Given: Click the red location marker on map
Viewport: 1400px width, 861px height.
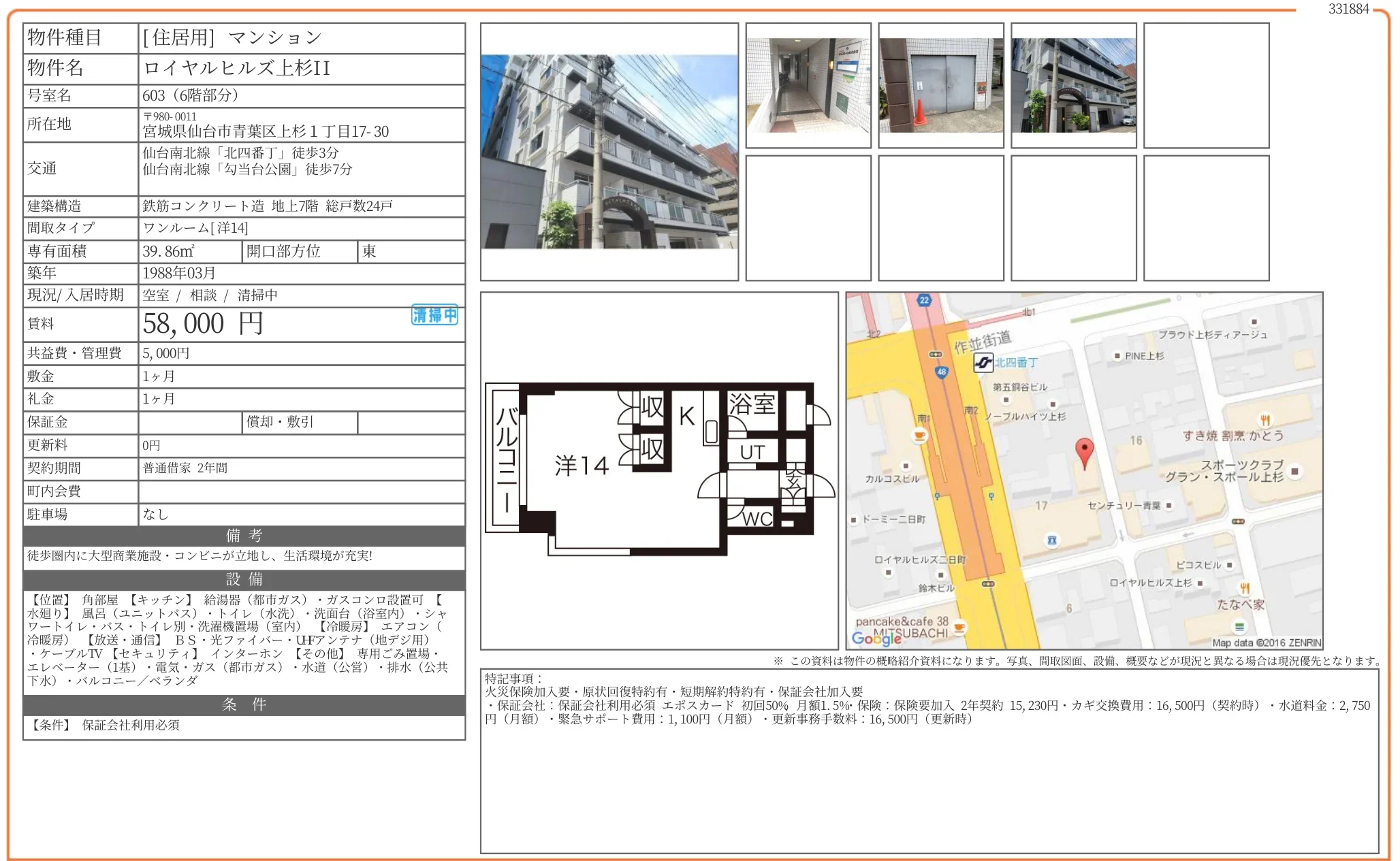Looking at the screenshot, I should click(1084, 451).
